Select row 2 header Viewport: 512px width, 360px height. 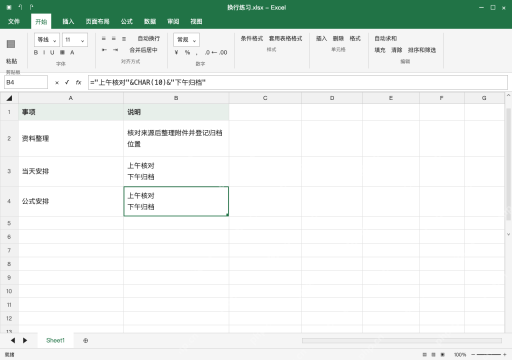(x=9, y=138)
